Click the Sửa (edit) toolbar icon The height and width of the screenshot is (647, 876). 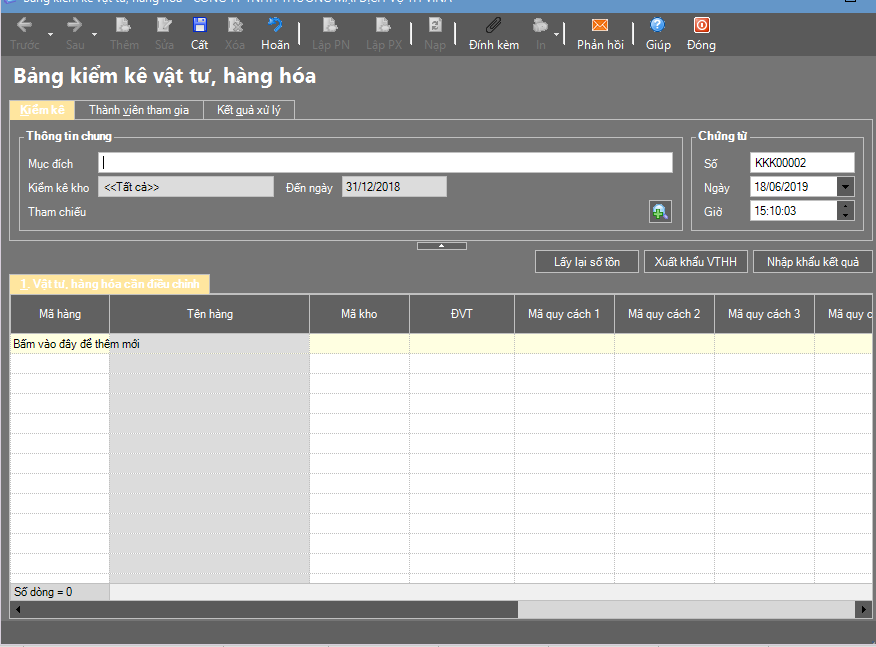pos(164,26)
